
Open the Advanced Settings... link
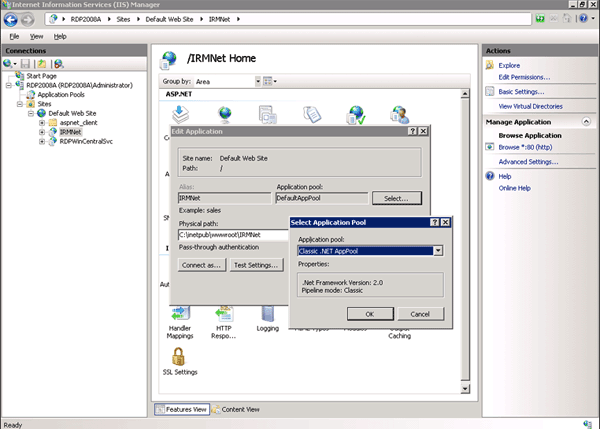(528, 161)
